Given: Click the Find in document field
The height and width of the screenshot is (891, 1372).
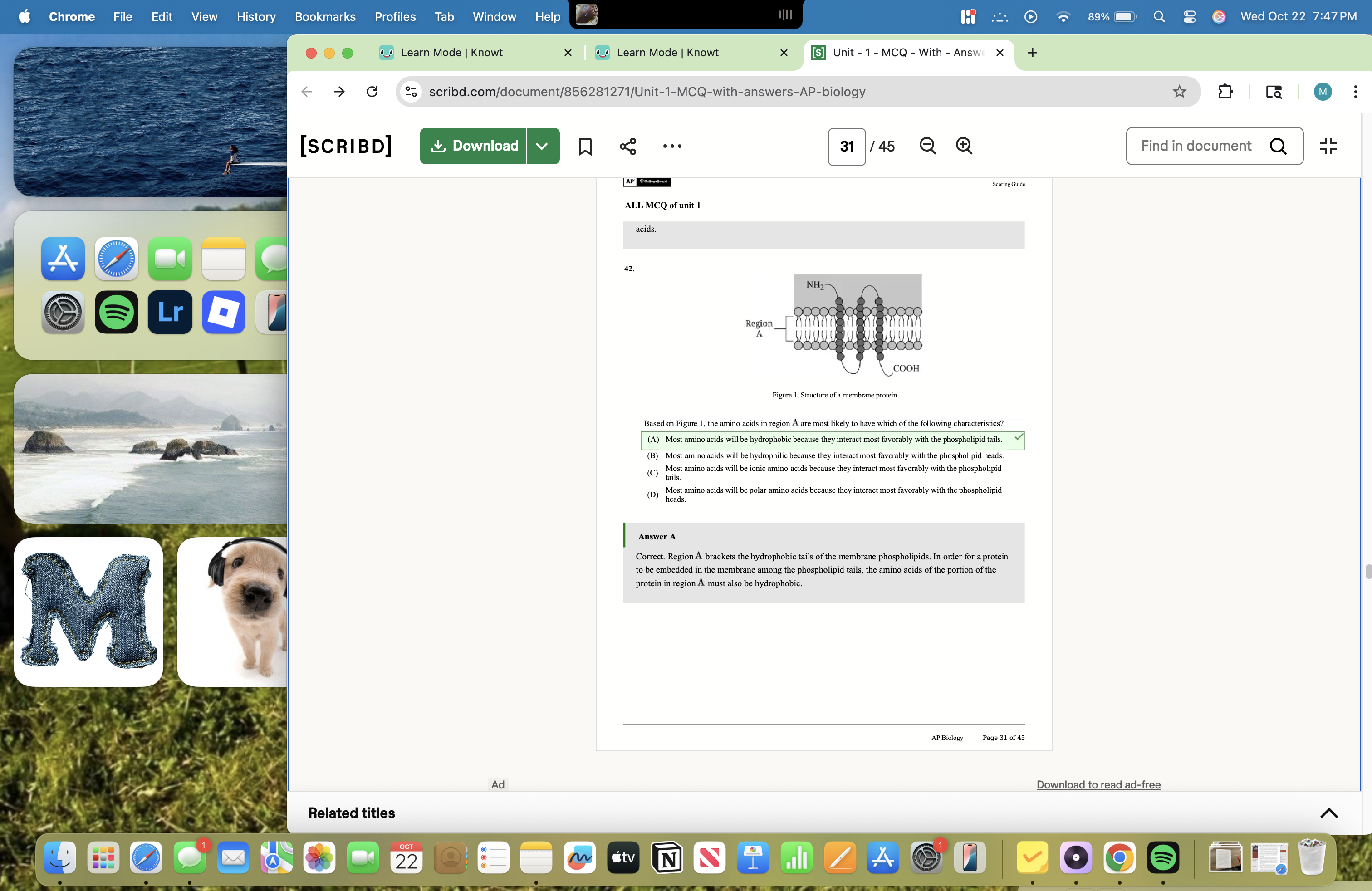Looking at the screenshot, I should 1196,147.
